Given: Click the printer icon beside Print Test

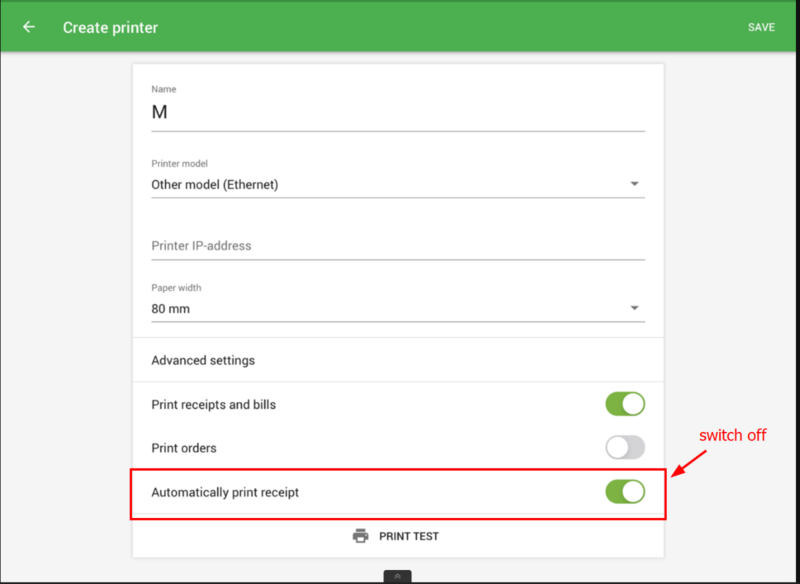Looking at the screenshot, I should click(x=361, y=536).
